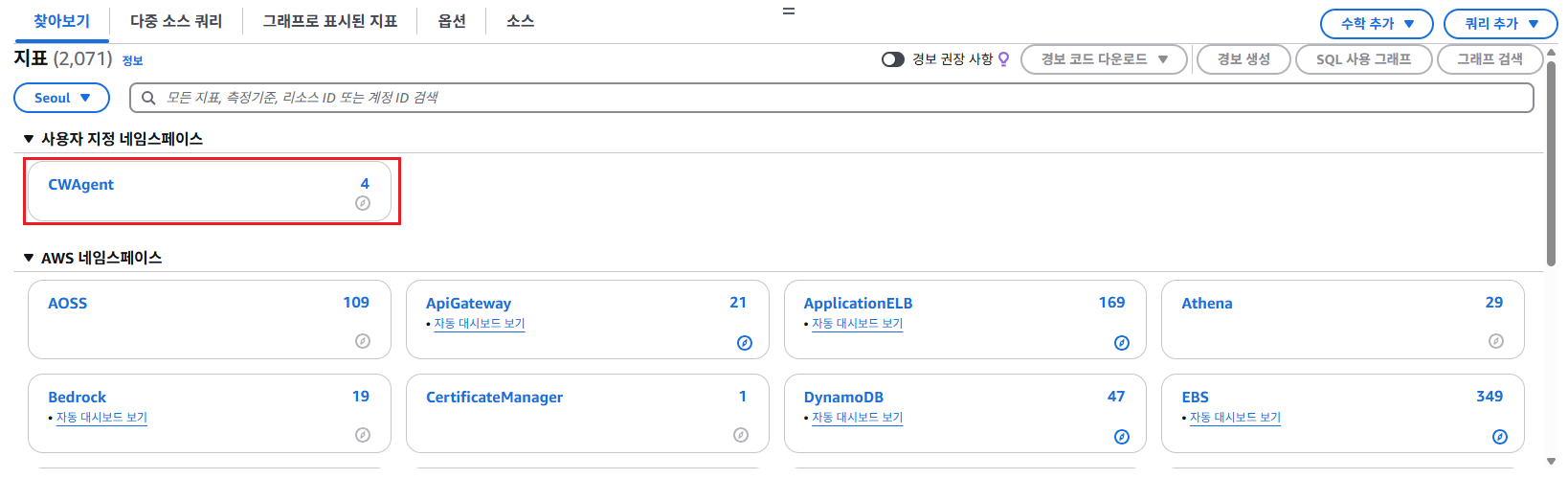1568x479 pixels.
Task: Click the ApplicationELB automatic dashboard compass icon
Action: coord(1122,343)
